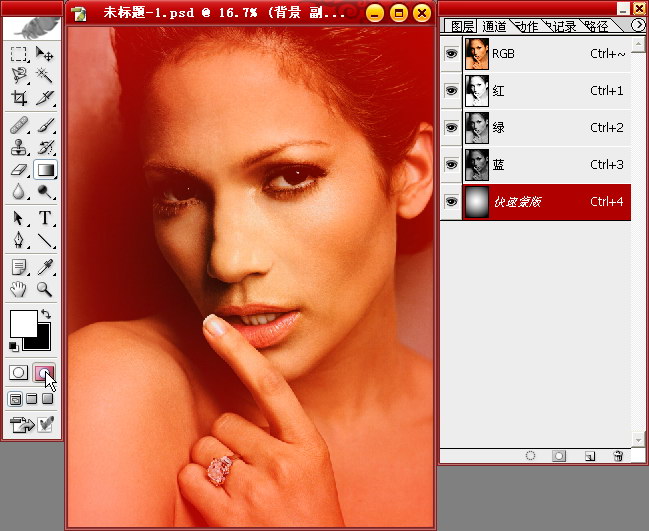
Task: Select the Pen tool
Action: 18,240
